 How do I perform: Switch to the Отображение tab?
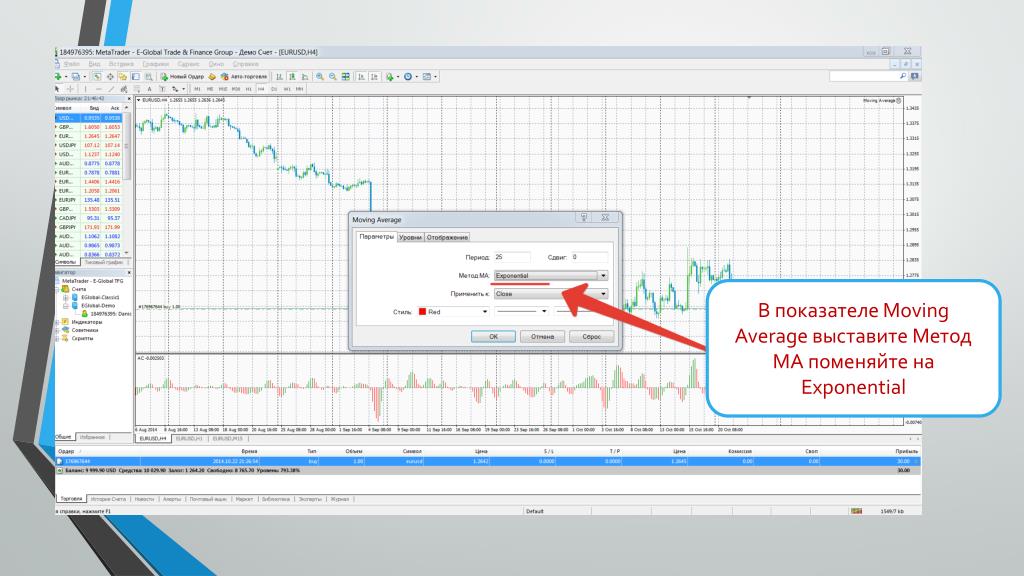[x=447, y=238]
